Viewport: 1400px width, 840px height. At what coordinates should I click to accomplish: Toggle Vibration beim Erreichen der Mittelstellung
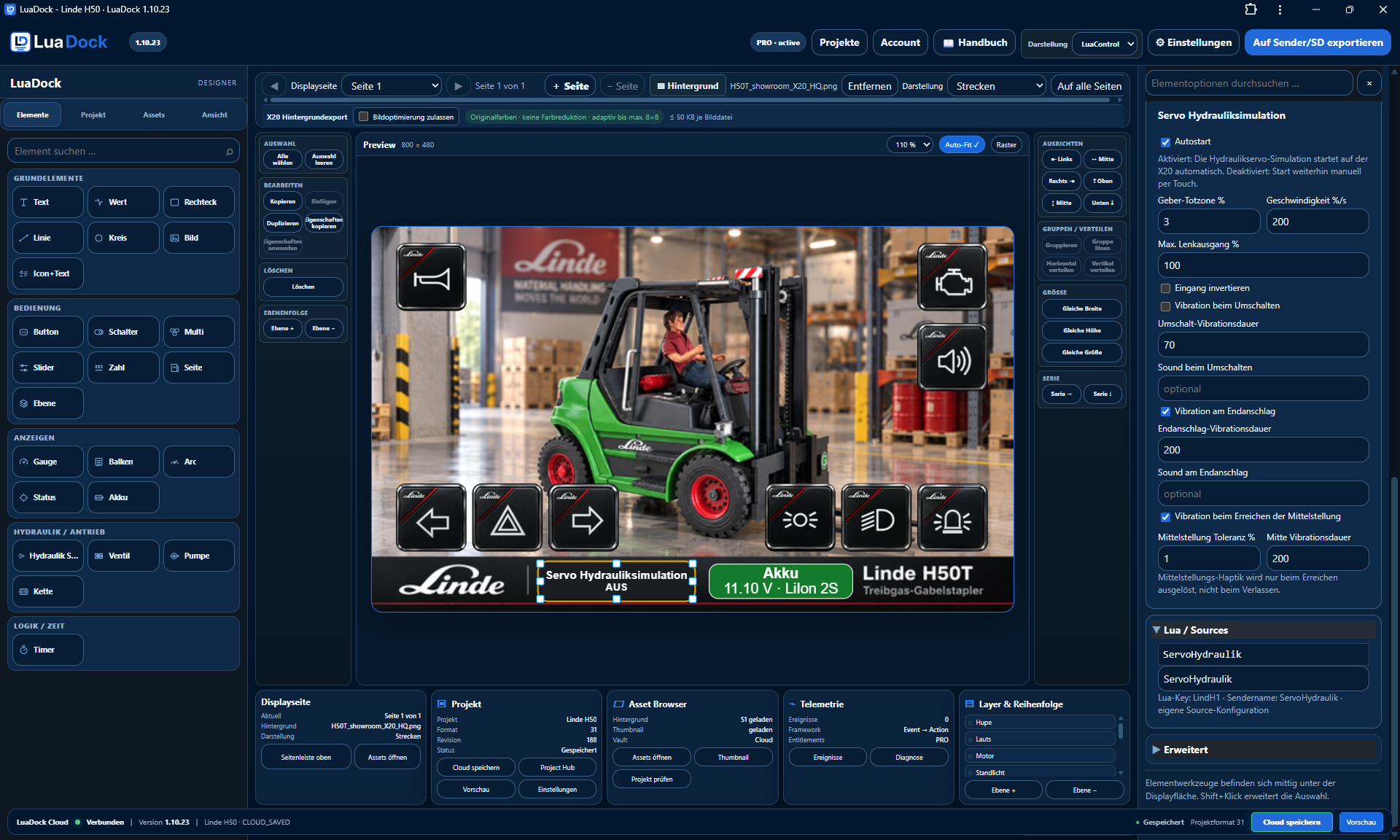(x=1165, y=516)
